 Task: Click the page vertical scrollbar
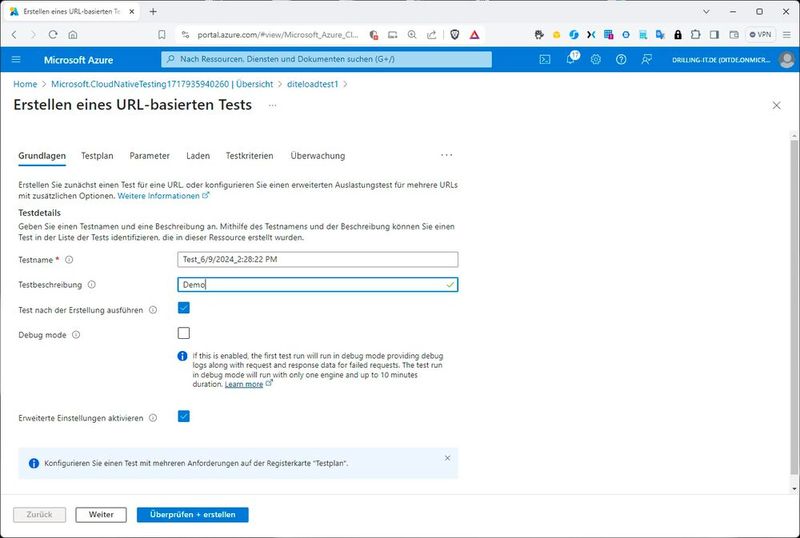point(794,306)
